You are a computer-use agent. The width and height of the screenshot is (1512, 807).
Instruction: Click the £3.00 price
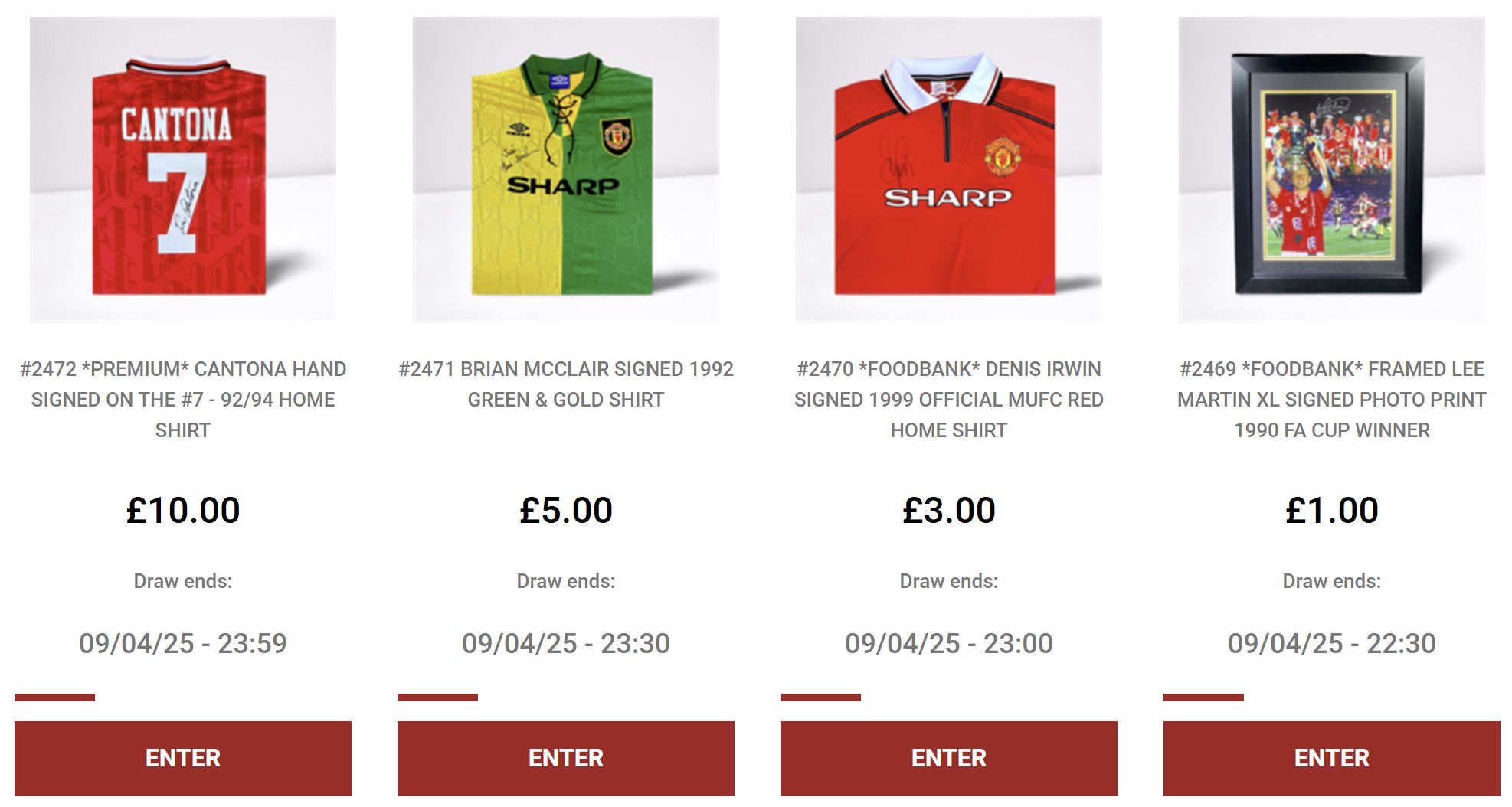pyautogui.click(x=949, y=510)
